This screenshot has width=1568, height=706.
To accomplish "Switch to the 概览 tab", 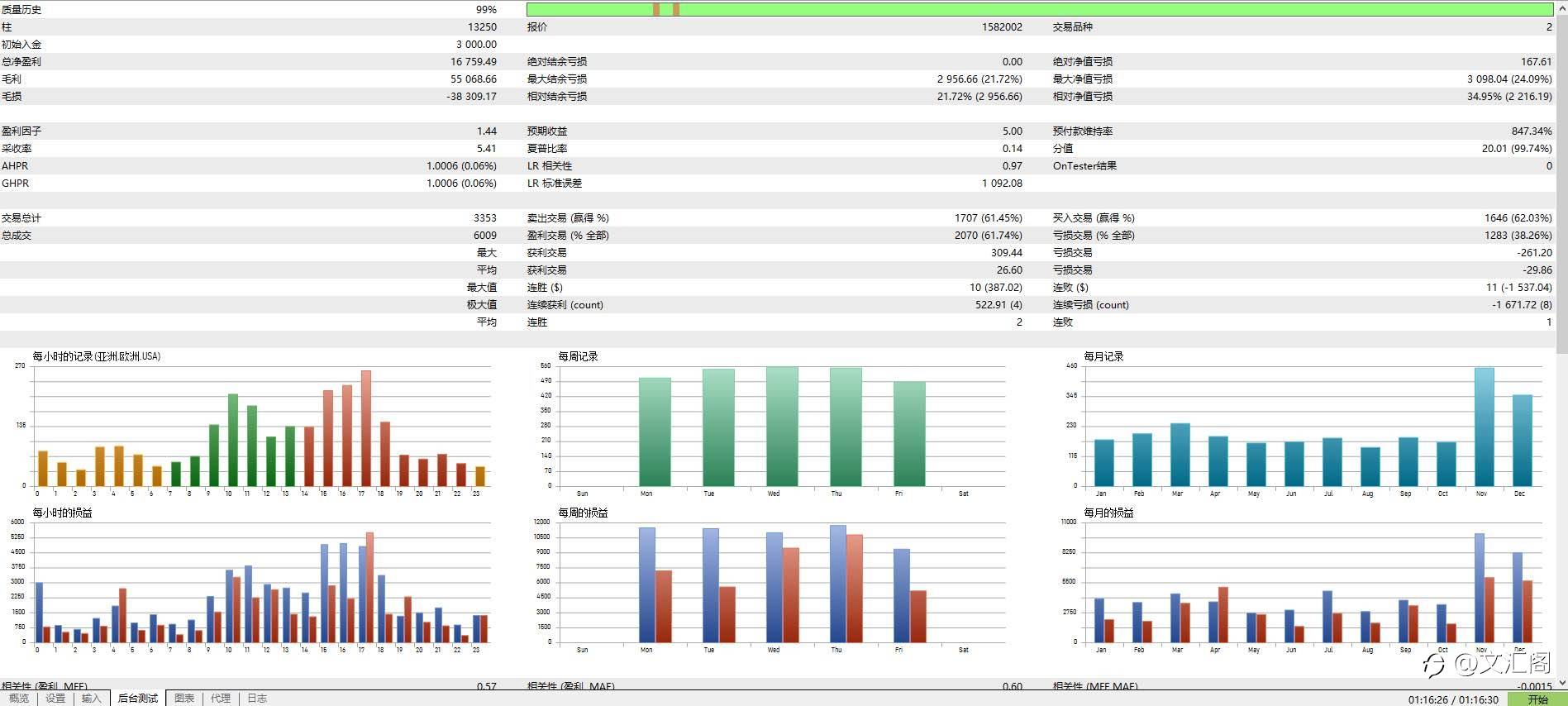I will 18,699.
